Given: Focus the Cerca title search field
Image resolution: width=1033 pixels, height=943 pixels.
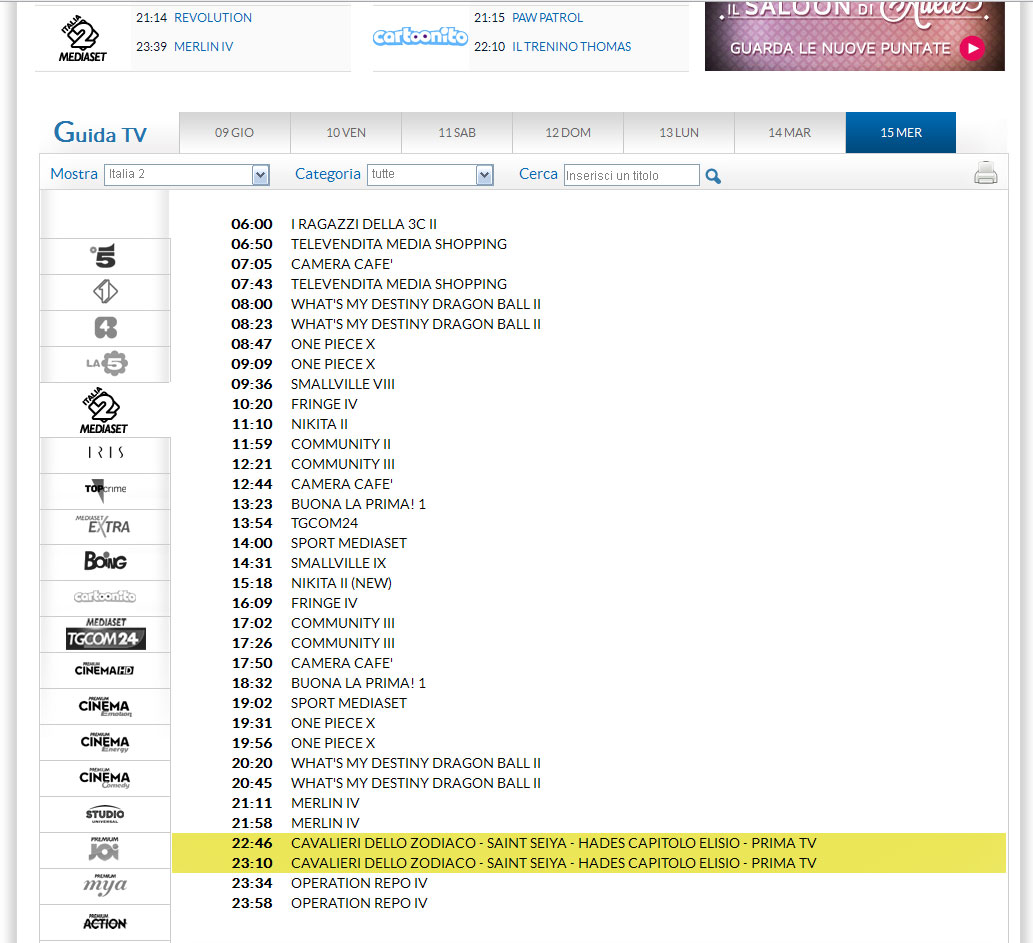Looking at the screenshot, I should [631, 175].
